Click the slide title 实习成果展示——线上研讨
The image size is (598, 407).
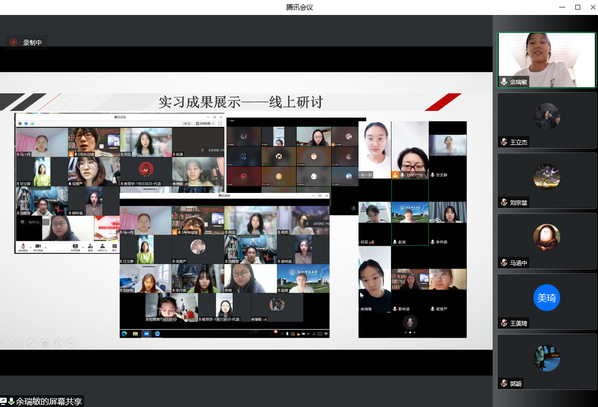click(x=241, y=102)
